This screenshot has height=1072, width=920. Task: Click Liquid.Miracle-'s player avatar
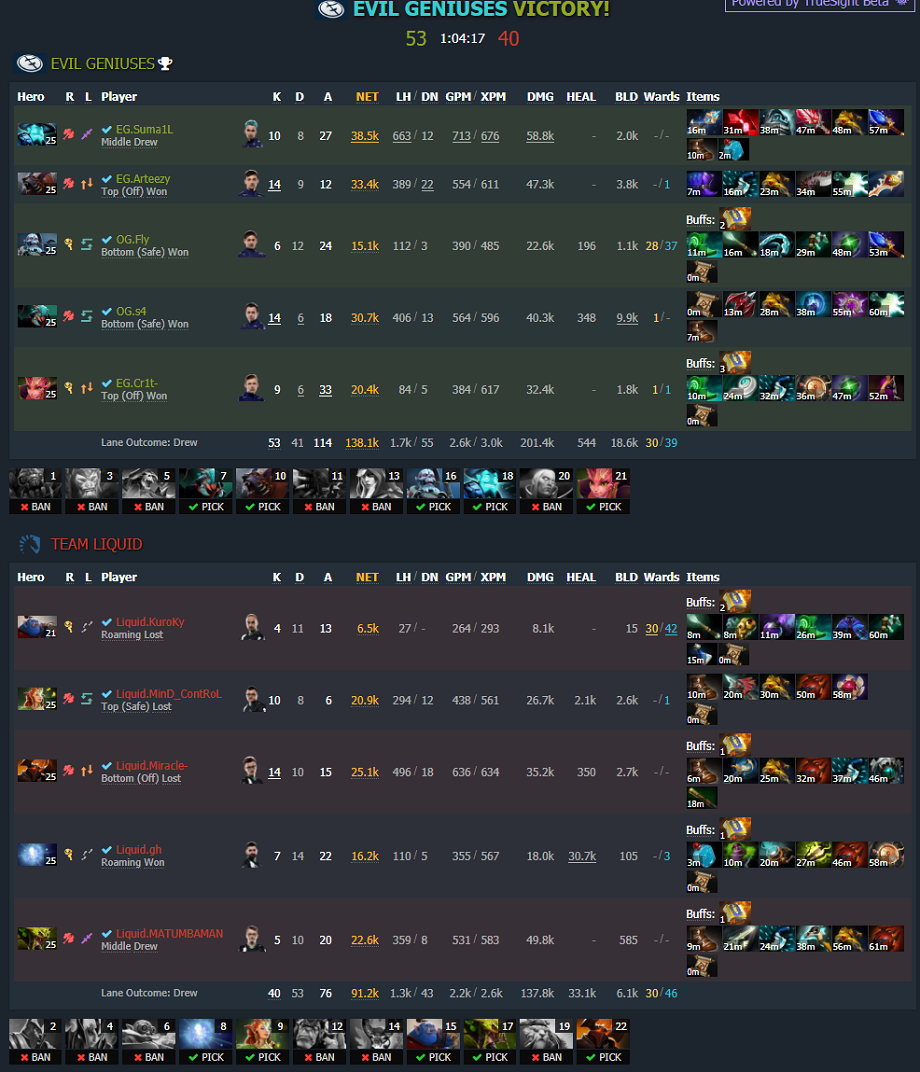click(x=252, y=770)
